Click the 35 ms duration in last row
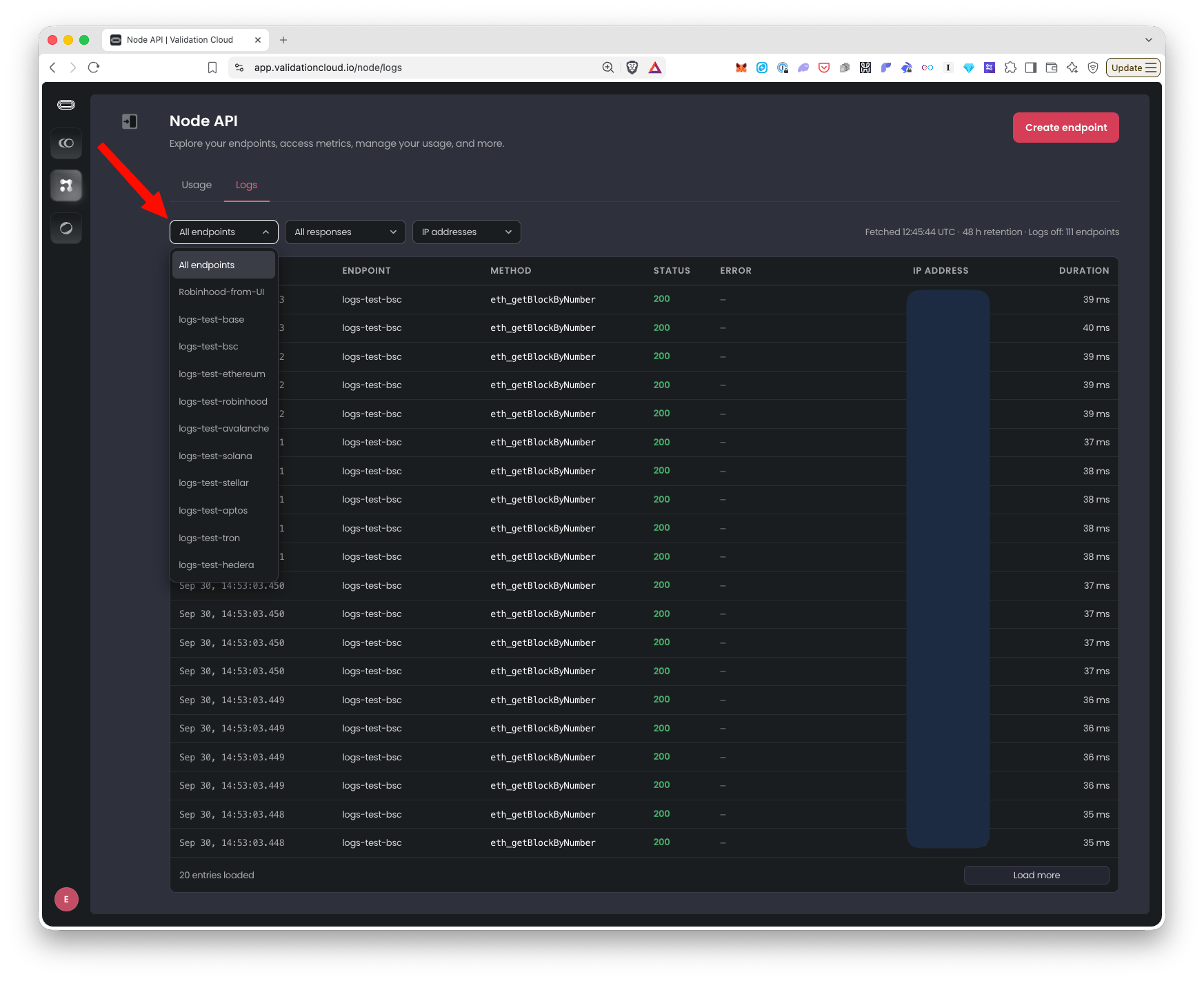 tap(1096, 843)
